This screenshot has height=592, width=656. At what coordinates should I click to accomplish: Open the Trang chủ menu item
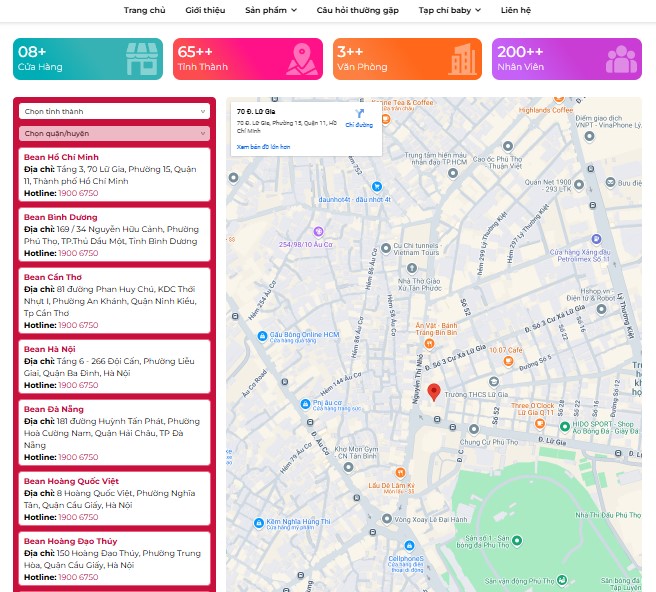pos(144,10)
